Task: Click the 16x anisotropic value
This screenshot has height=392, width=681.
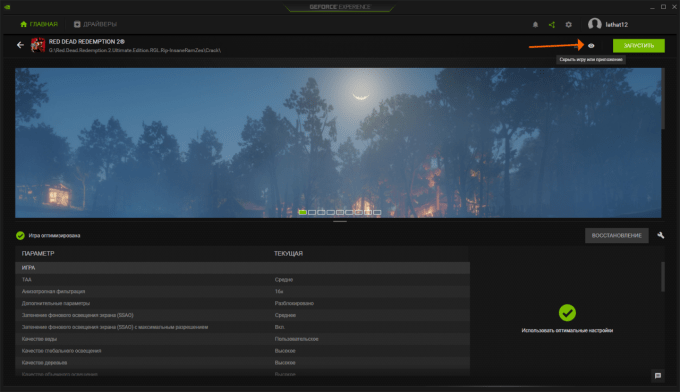Action: (279, 291)
